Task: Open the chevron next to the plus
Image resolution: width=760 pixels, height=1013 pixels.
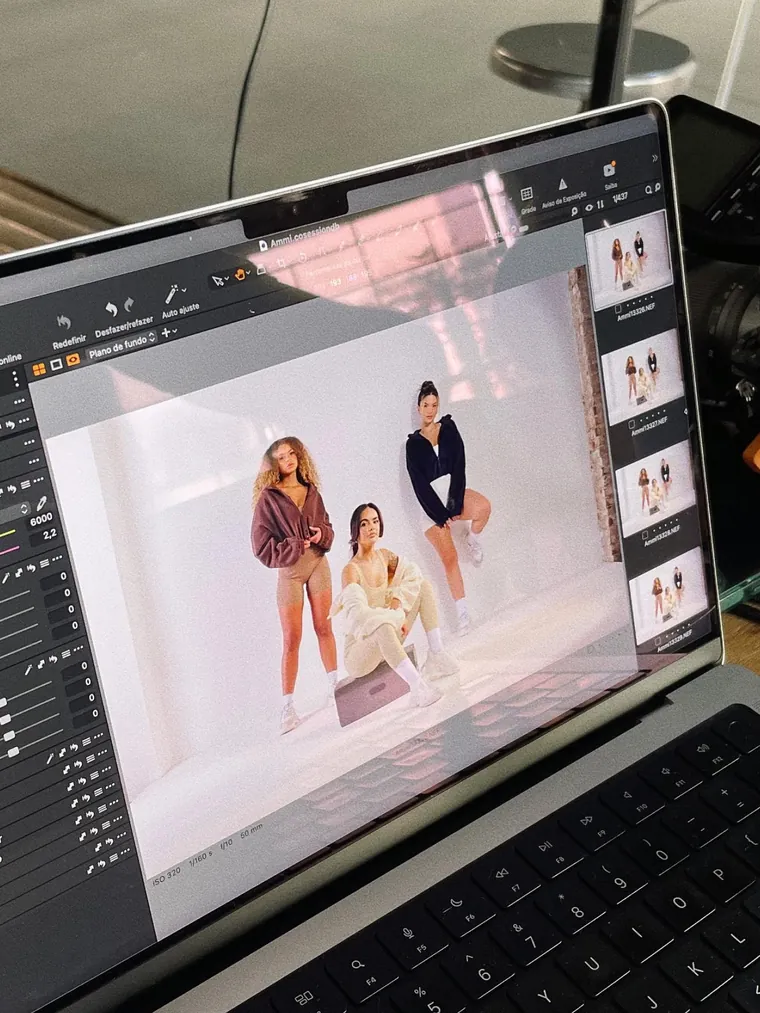Action: click(x=175, y=331)
